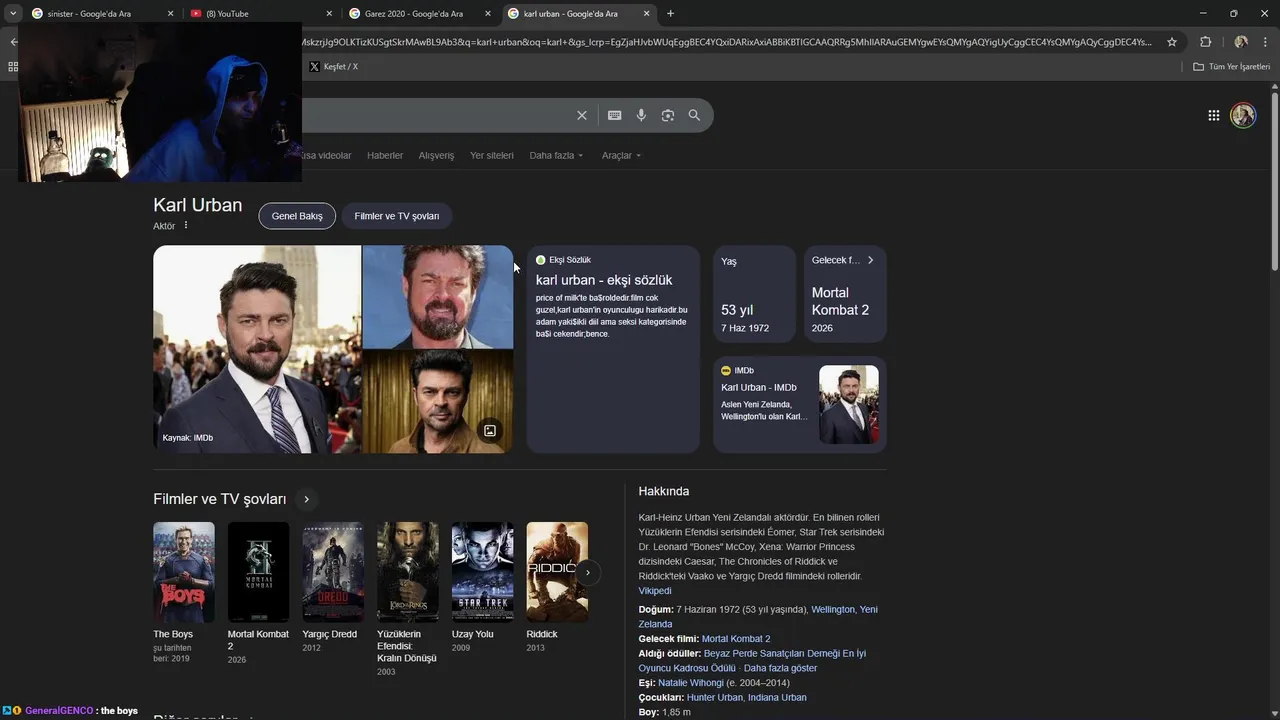Viewport: 1280px width, 720px height.
Task: Select the Alışveriş search filter
Action: click(x=436, y=155)
